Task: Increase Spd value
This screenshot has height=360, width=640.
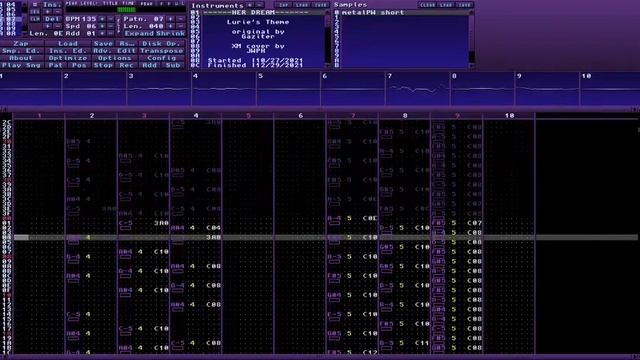Action: [102, 26]
